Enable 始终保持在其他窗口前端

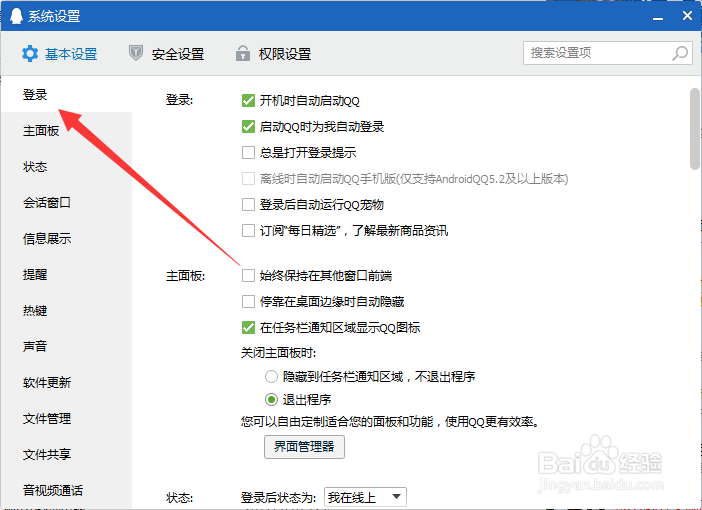point(248,275)
